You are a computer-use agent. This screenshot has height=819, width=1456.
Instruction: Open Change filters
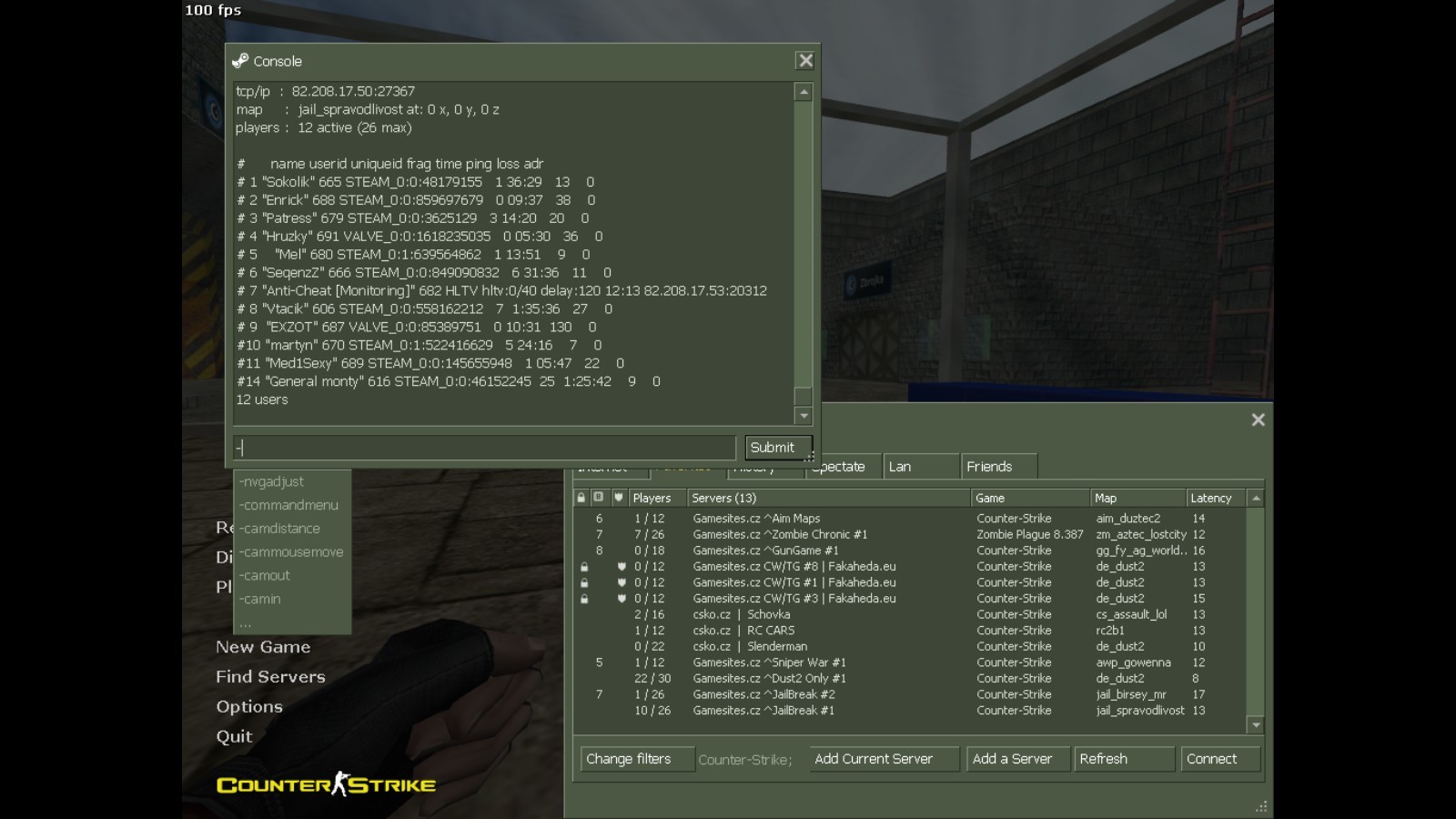point(636,759)
